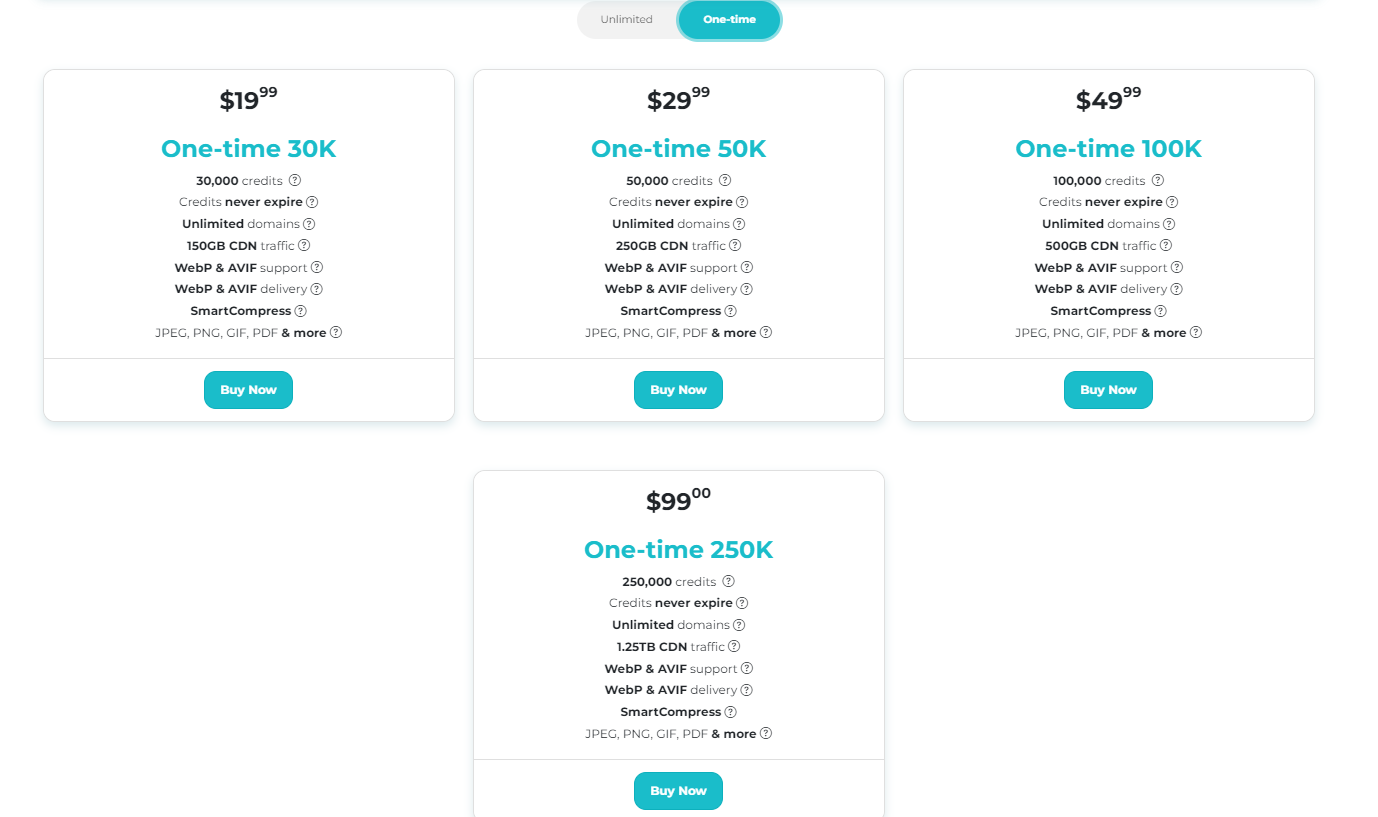The height and width of the screenshot is (817, 1378).
Task: Click the One-time 100K plan title
Action: point(1108,149)
